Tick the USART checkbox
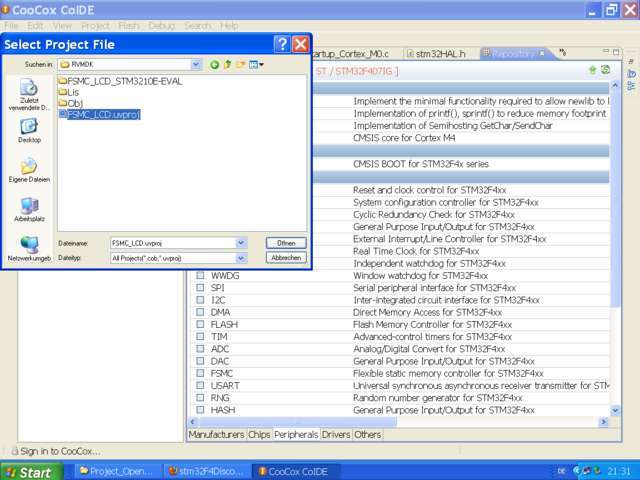The width and height of the screenshot is (640, 480). [200, 385]
